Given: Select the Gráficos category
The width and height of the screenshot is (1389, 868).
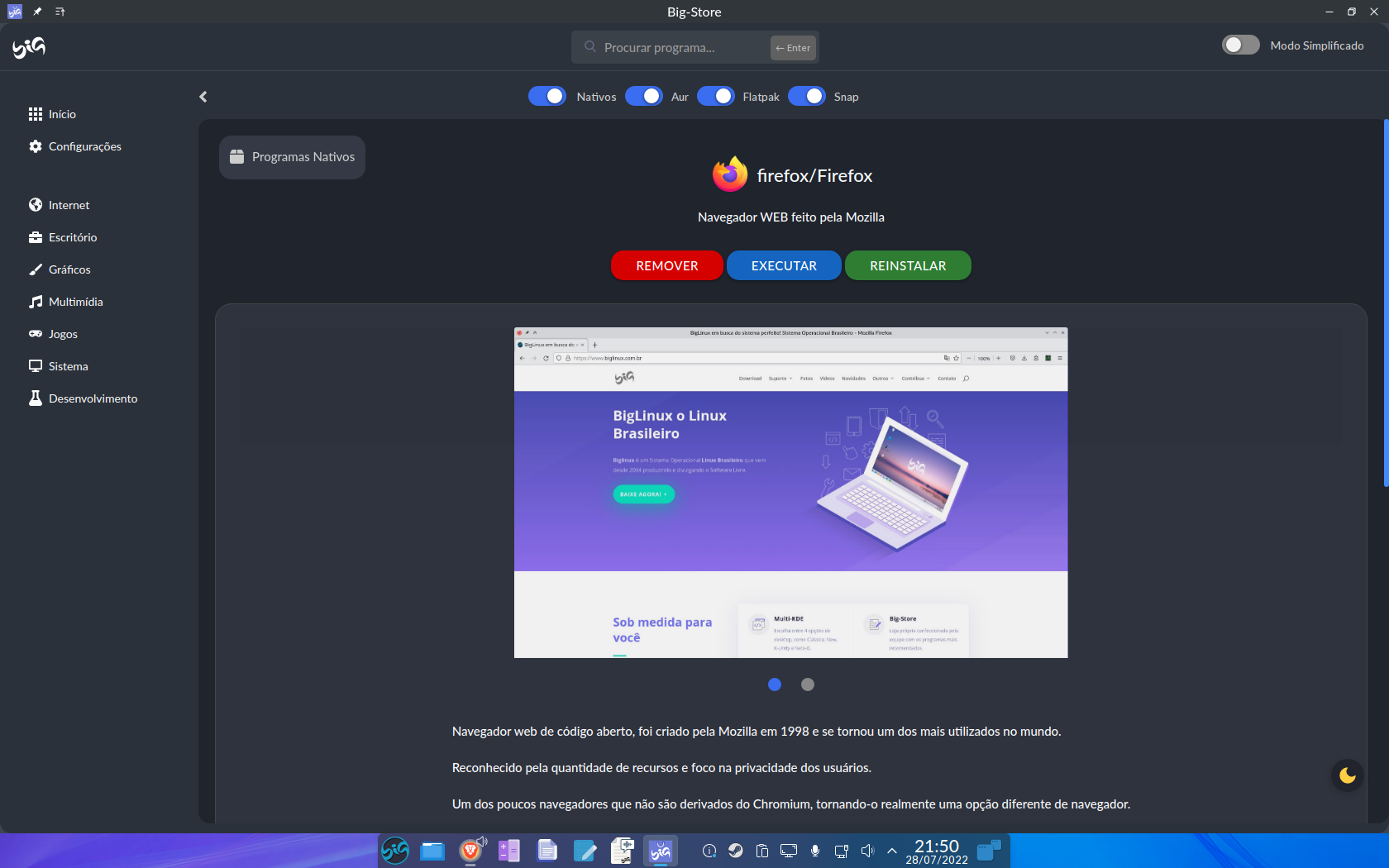Looking at the screenshot, I should (60, 269).
